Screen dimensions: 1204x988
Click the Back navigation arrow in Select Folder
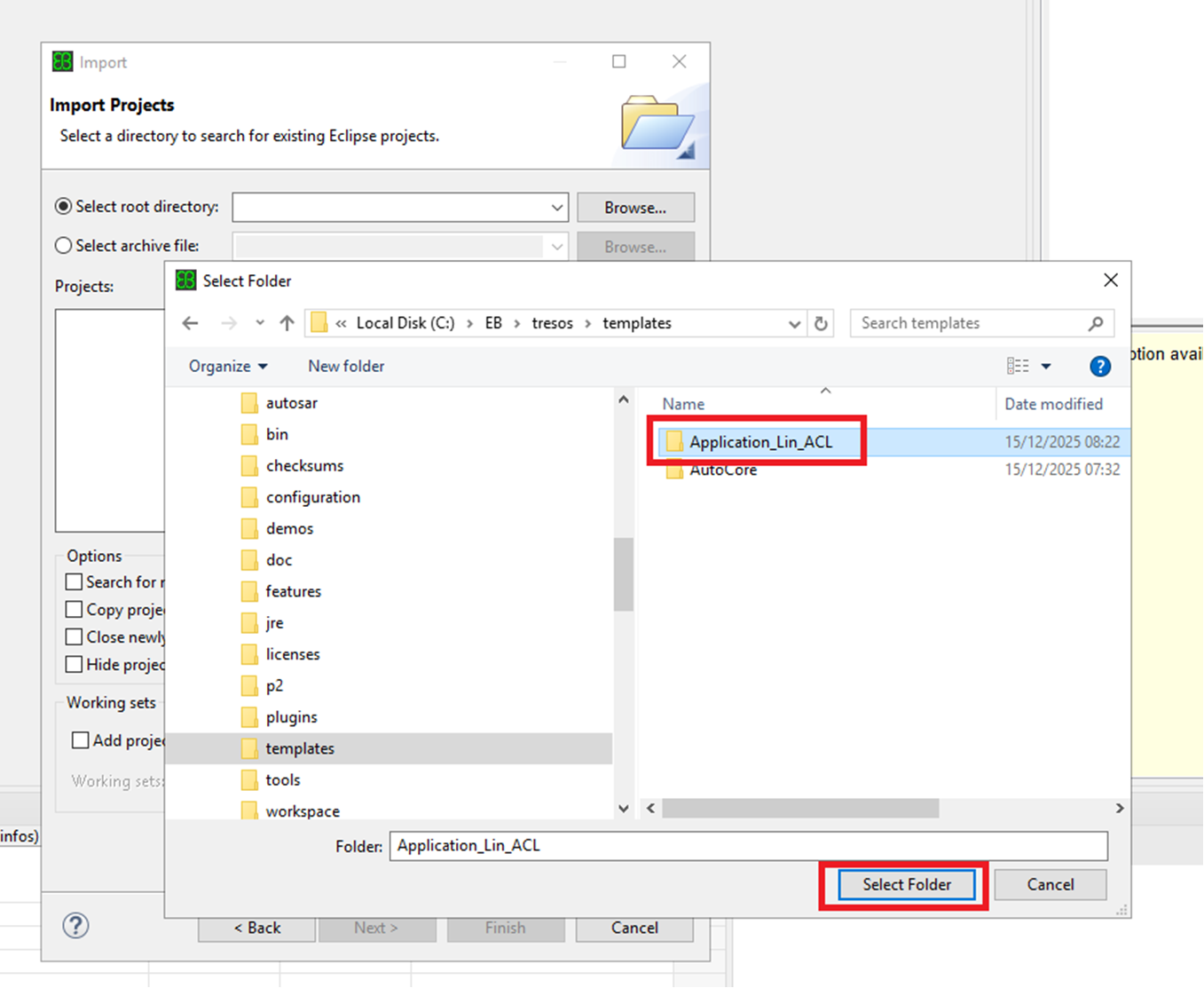click(190, 323)
